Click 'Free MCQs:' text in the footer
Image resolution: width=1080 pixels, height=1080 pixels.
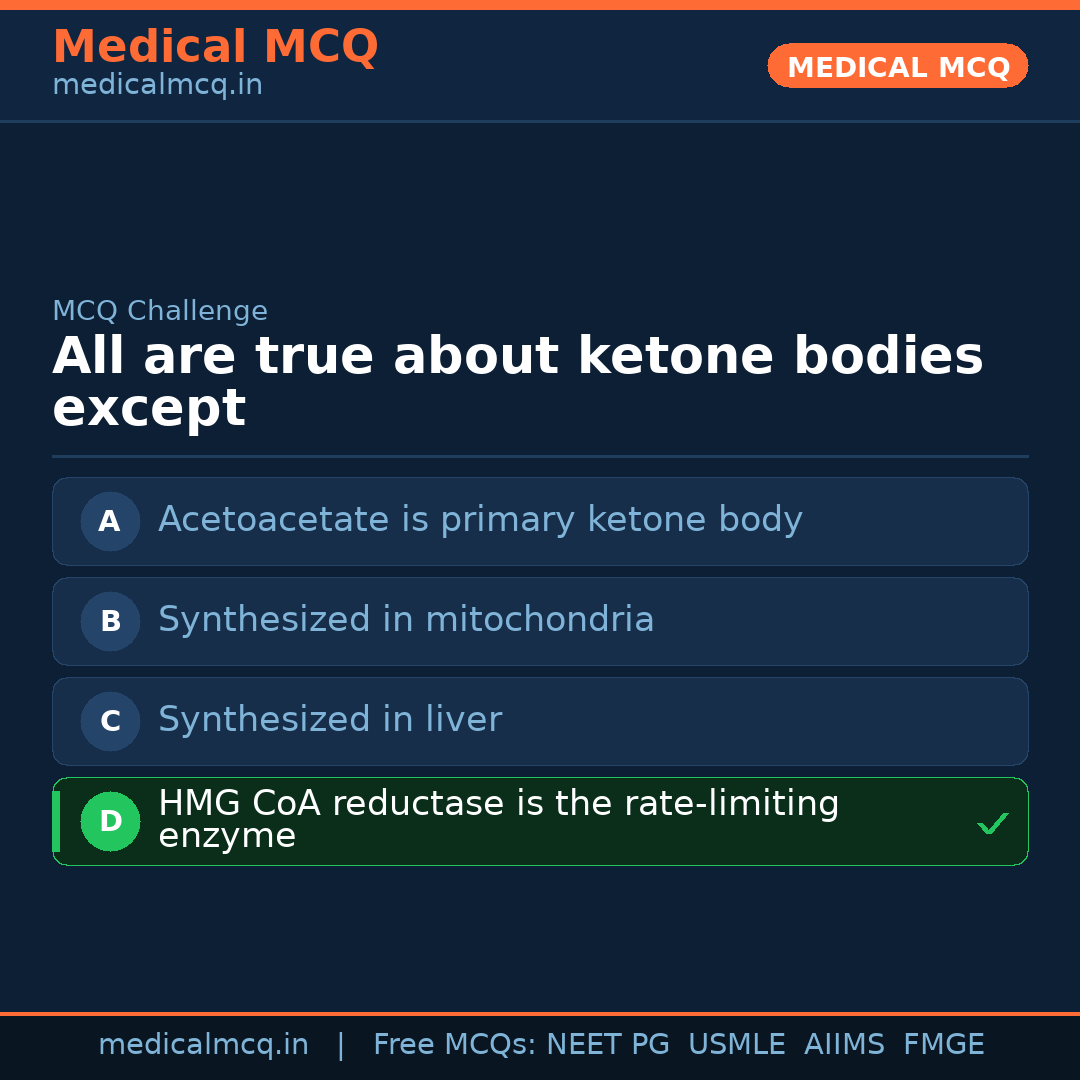[455, 1045]
